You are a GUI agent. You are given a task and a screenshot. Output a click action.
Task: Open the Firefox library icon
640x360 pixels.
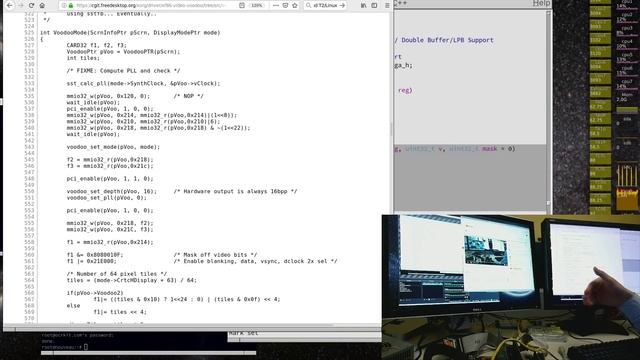tap(364, 5)
